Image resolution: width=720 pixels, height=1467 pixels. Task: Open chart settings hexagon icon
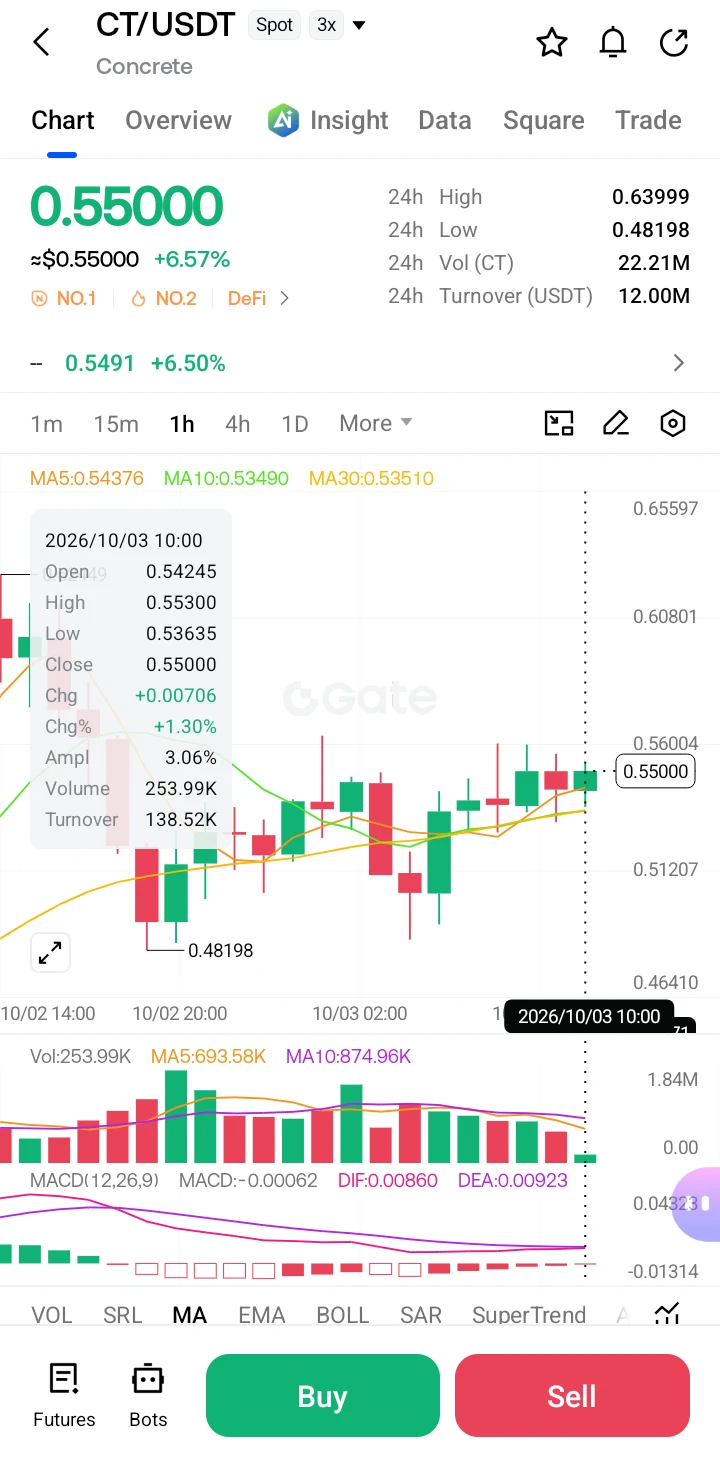click(673, 423)
